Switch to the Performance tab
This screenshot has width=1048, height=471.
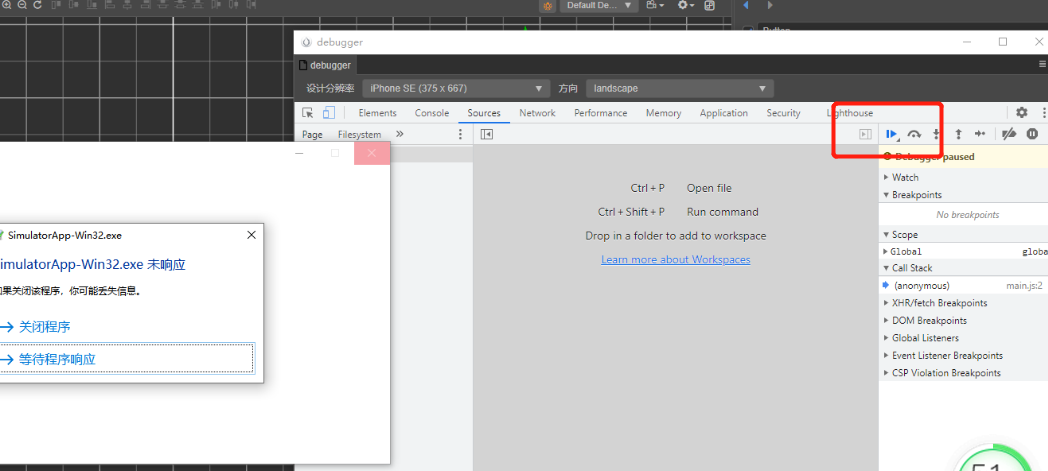(x=601, y=113)
